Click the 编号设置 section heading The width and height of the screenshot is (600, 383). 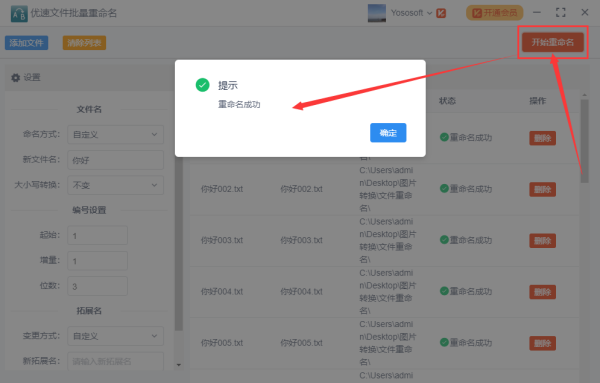[x=89, y=210]
